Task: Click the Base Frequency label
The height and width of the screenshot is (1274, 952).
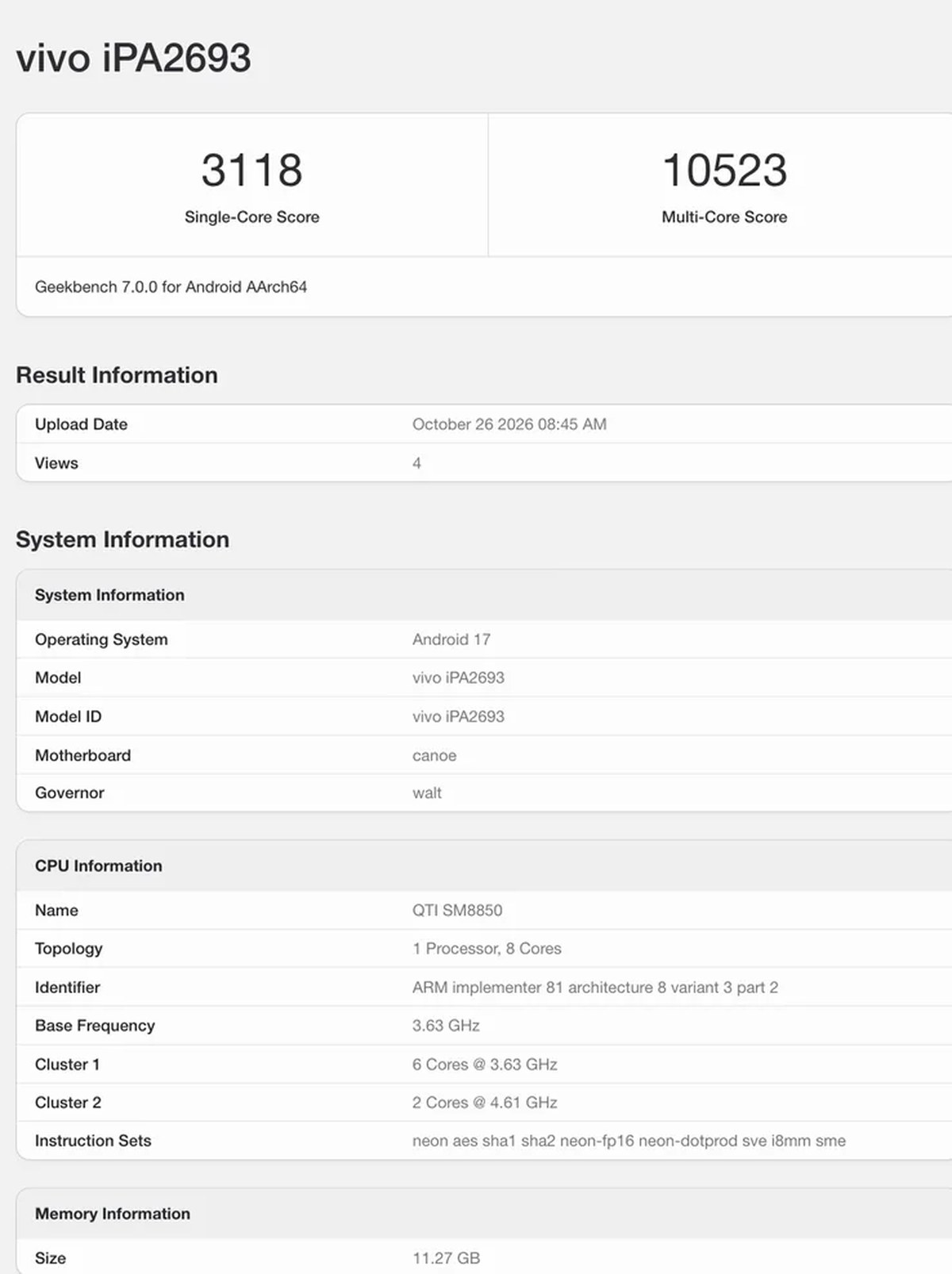Action: tap(95, 1026)
